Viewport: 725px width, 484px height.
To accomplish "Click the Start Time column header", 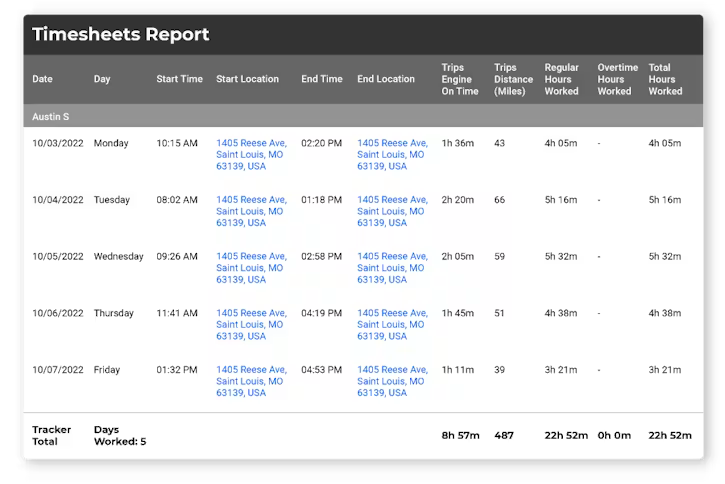I will (179, 79).
